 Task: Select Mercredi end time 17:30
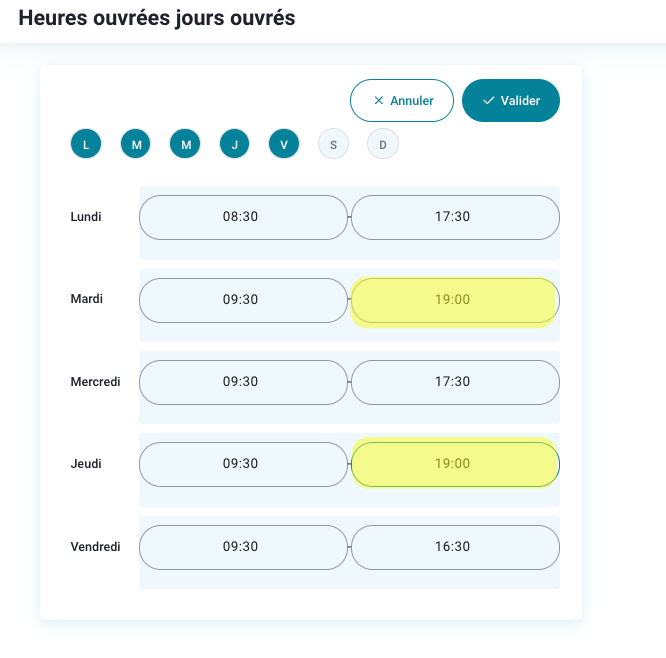click(454, 382)
